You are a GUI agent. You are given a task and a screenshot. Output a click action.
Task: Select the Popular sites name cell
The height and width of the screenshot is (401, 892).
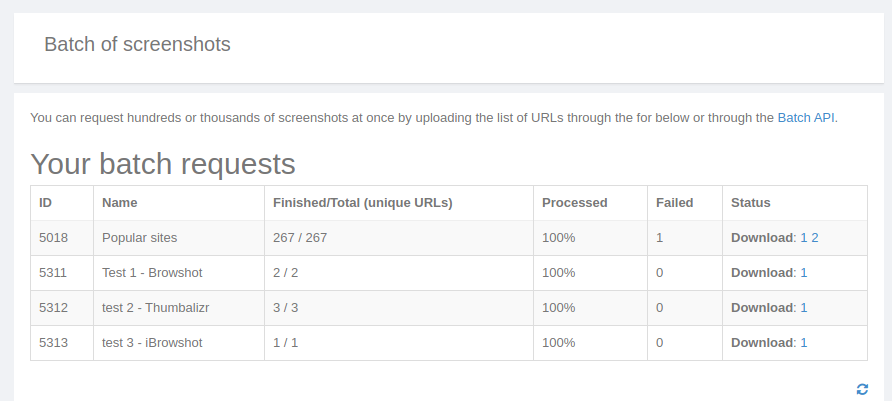[138, 238]
